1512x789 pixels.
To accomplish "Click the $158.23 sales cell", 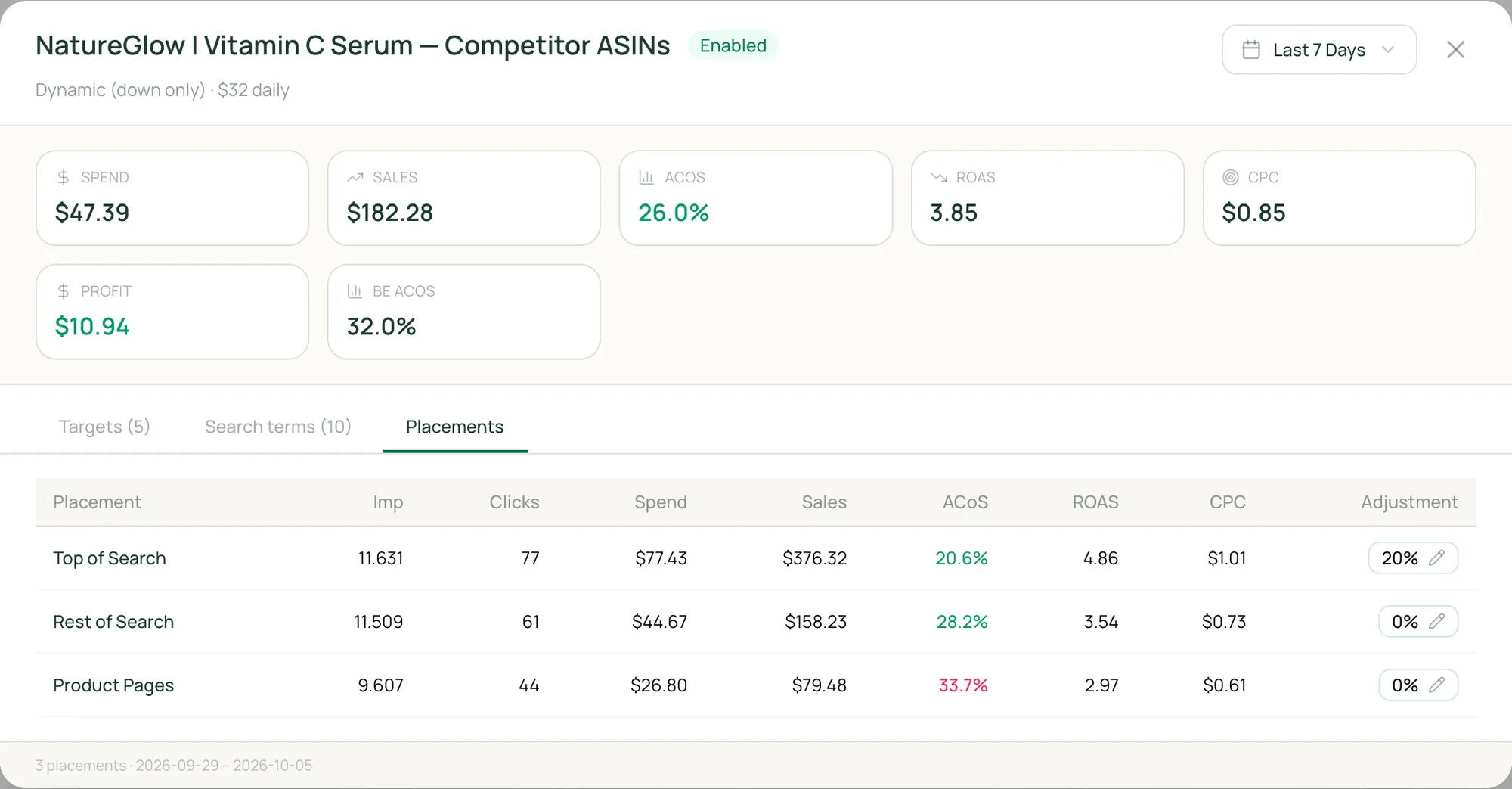I will [x=816, y=622].
